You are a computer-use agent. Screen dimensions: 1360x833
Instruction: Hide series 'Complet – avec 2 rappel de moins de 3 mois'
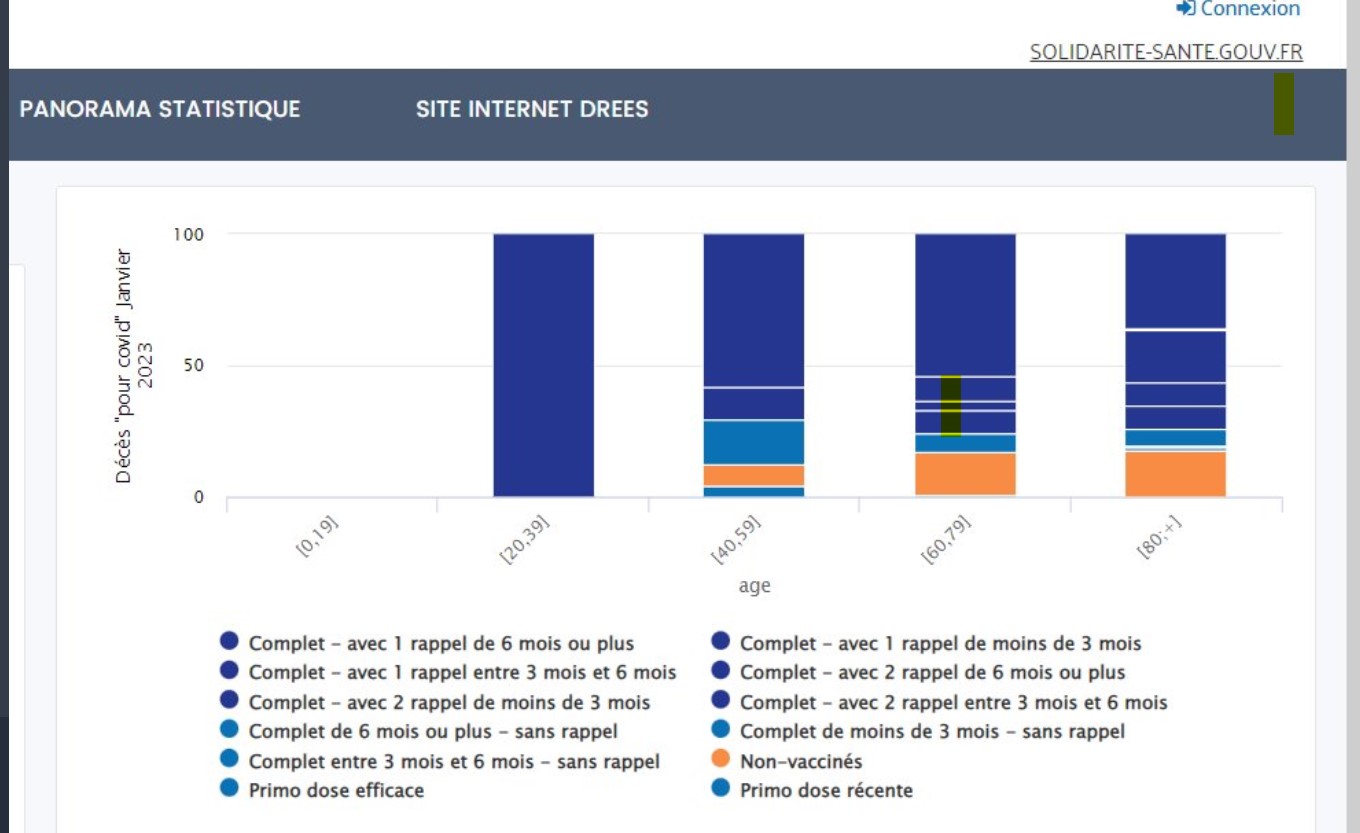click(449, 702)
